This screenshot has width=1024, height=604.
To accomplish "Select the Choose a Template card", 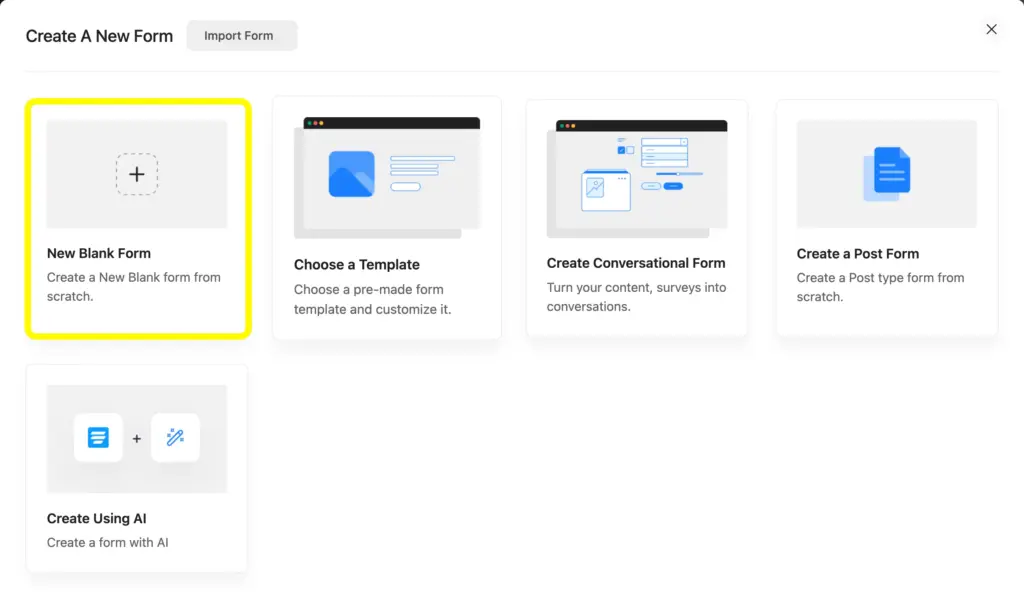I will 387,215.
